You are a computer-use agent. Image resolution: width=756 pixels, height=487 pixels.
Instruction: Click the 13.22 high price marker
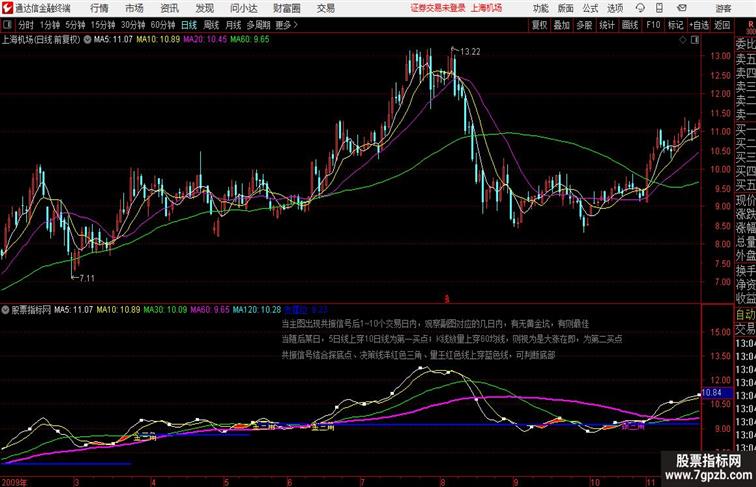(x=470, y=52)
